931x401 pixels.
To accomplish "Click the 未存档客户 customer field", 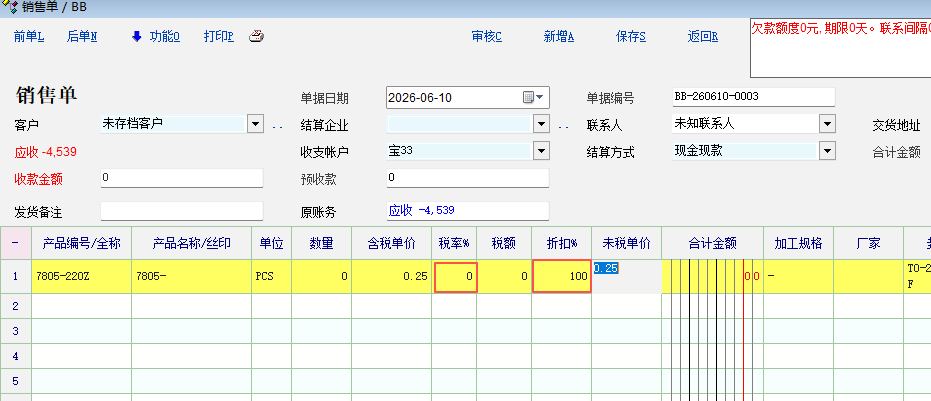I will click(x=173, y=124).
